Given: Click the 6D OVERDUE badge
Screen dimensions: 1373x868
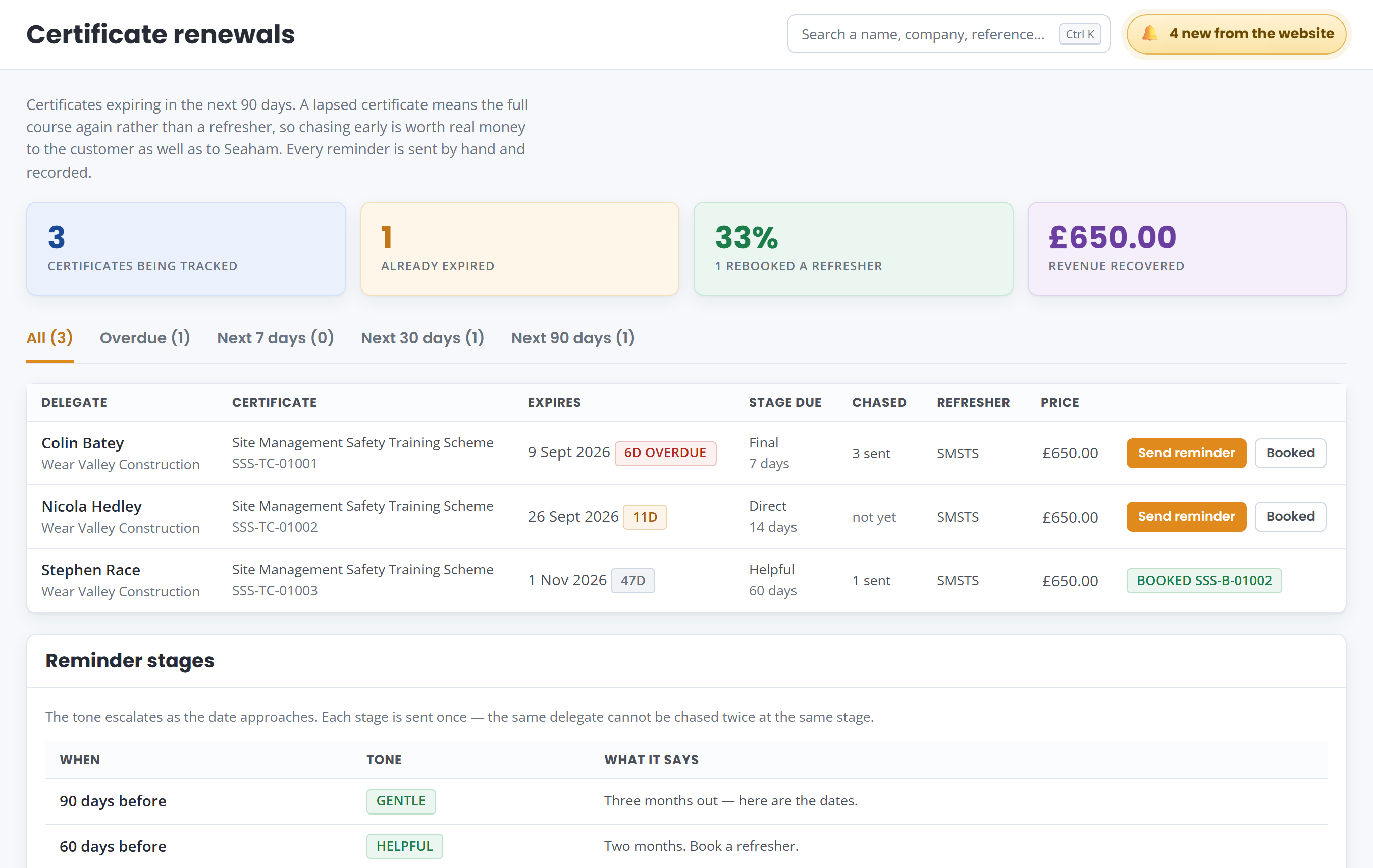Looking at the screenshot, I should coord(665,453).
